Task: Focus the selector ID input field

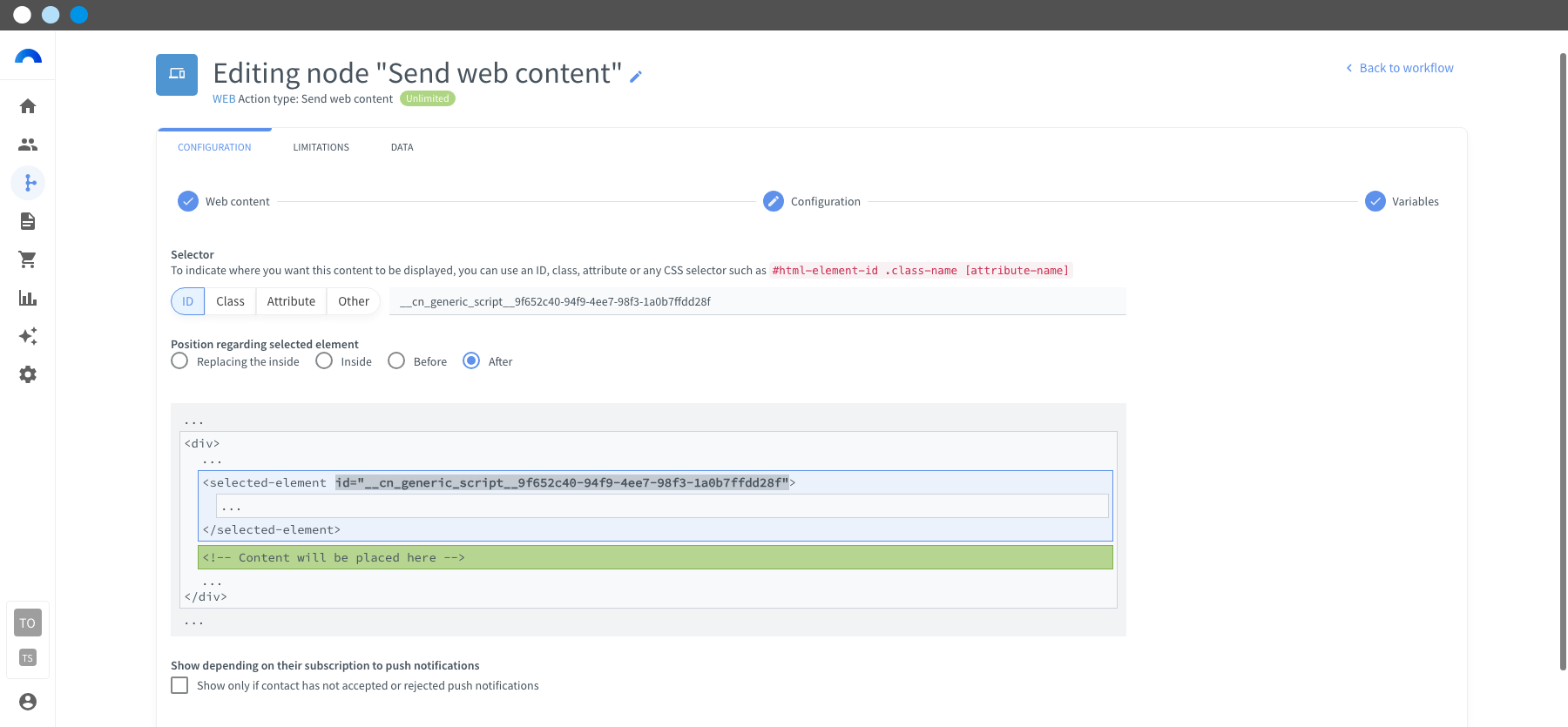Action: point(758,301)
